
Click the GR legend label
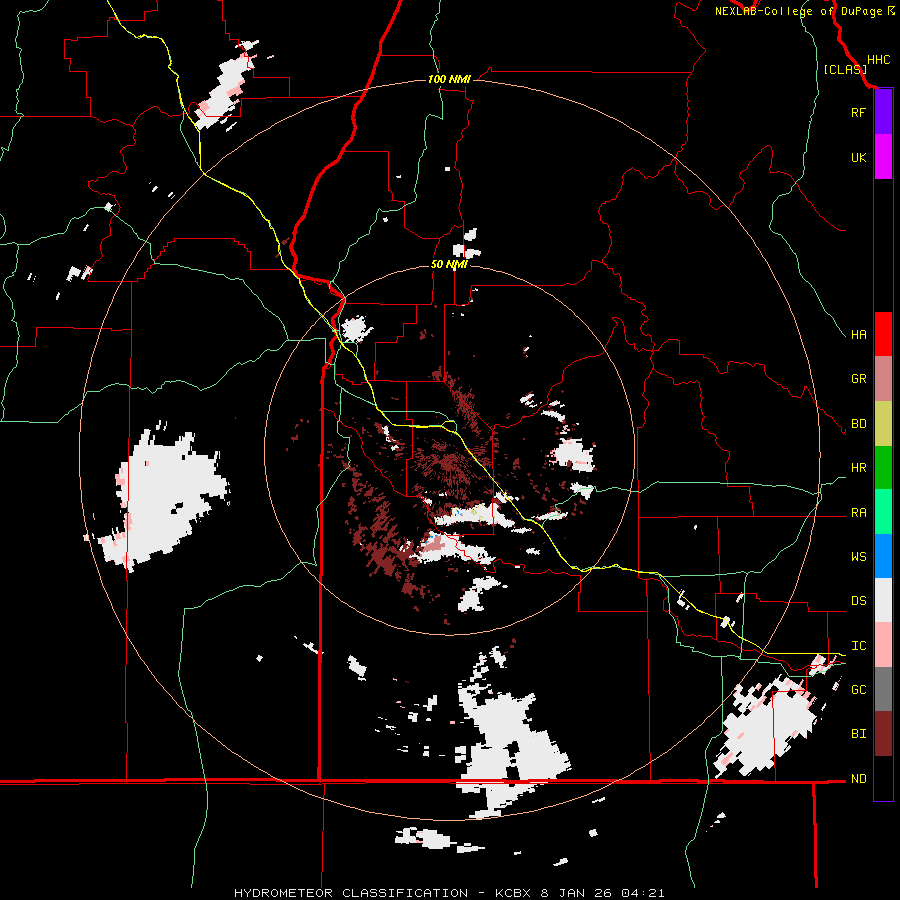[x=858, y=379]
